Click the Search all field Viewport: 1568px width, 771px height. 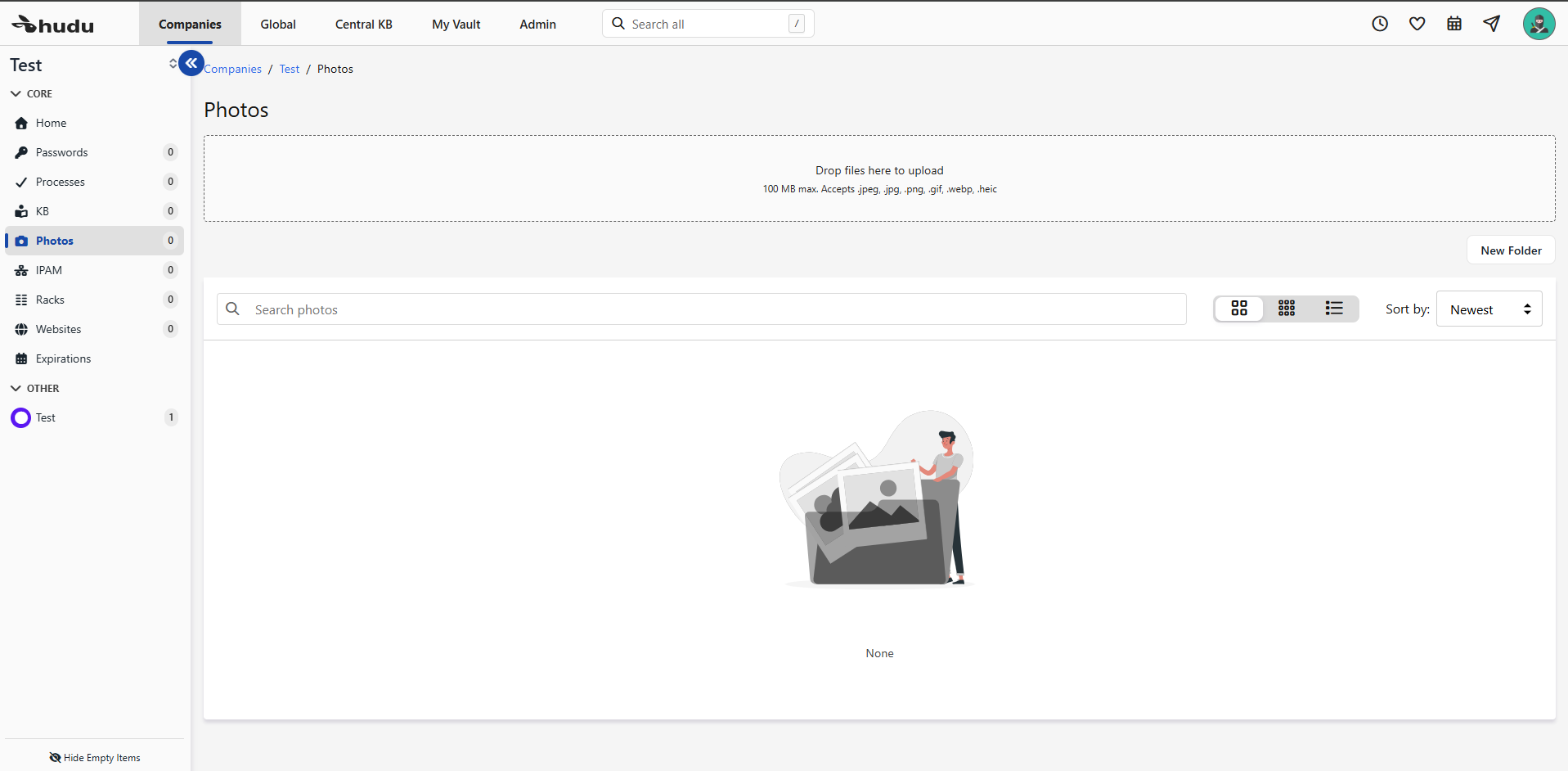pos(708,24)
